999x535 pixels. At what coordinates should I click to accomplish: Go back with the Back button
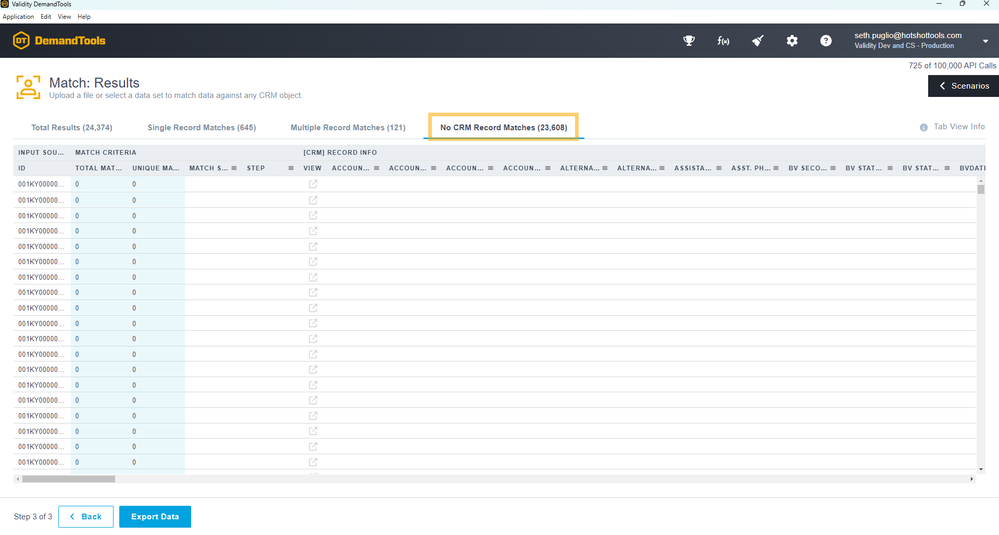point(85,517)
